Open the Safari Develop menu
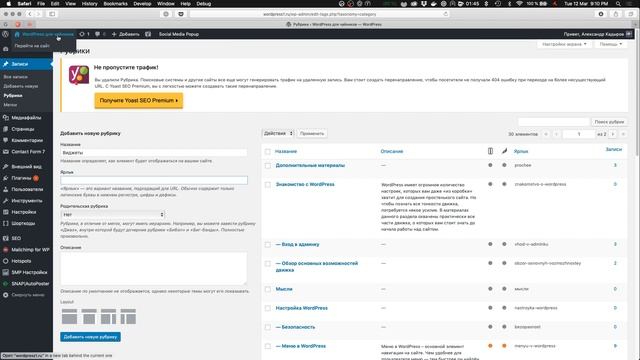 click(x=142, y=4)
